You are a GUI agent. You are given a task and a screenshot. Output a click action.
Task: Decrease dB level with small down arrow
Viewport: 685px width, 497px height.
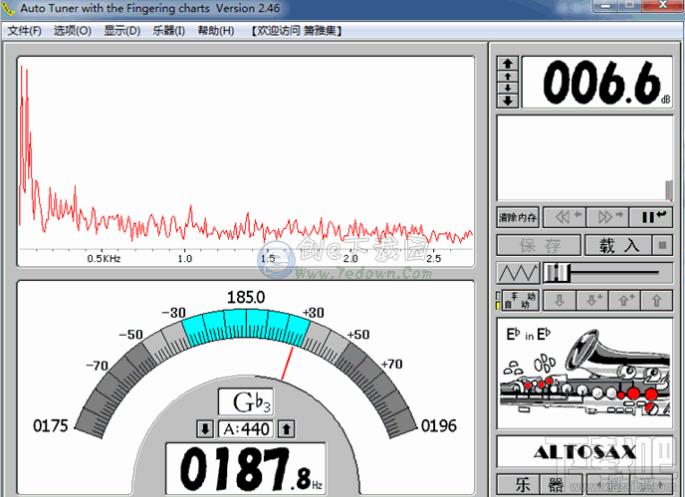(x=507, y=88)
